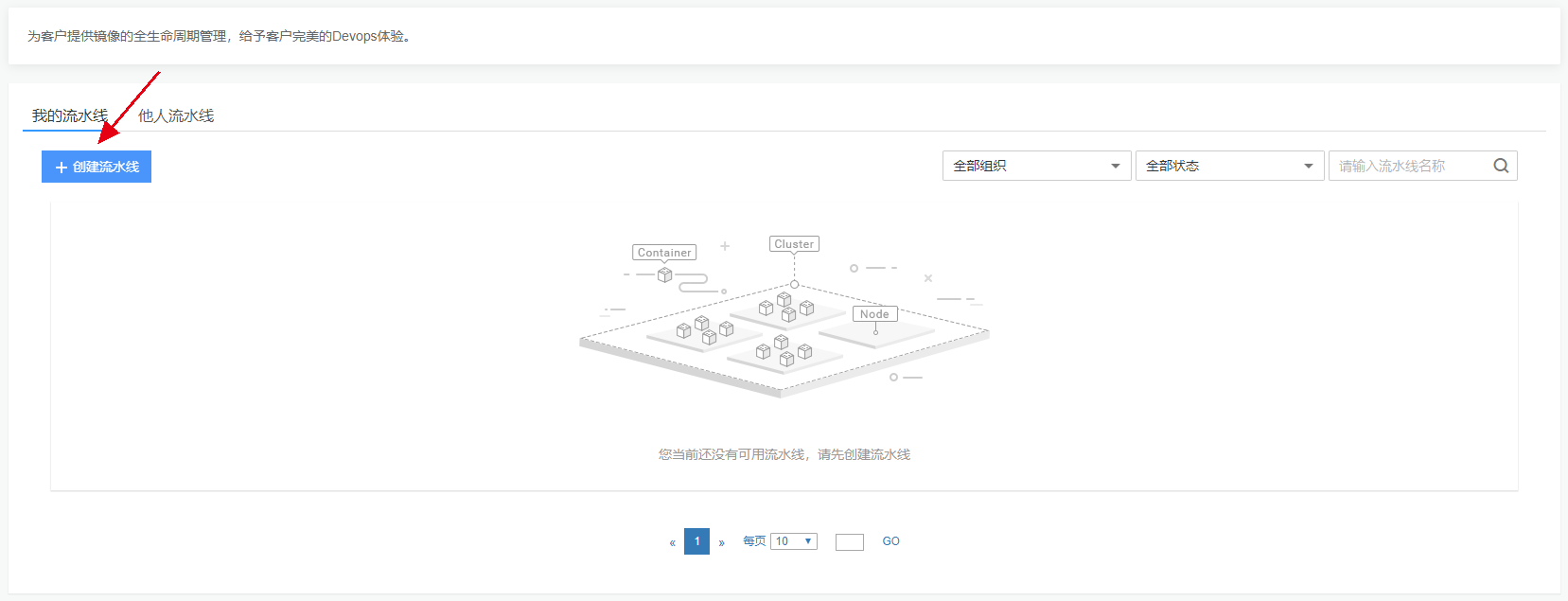Open the 他人流水线 tab
The height and width of the screenshot is (601, 1568).
point(176,115)
